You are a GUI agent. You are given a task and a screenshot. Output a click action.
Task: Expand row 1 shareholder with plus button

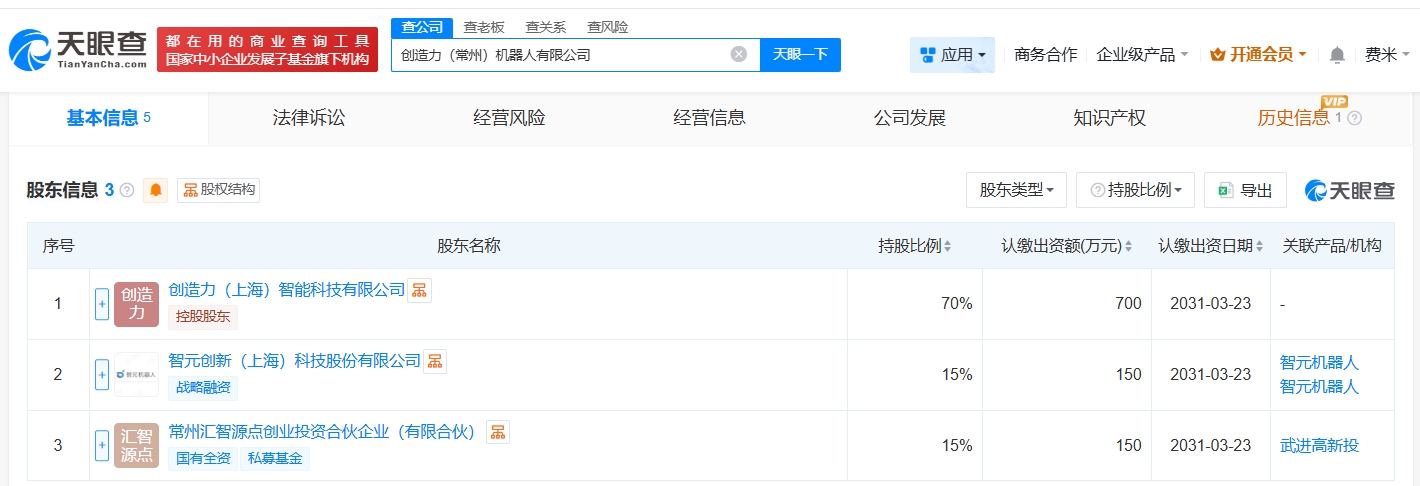tap(102, 304)
